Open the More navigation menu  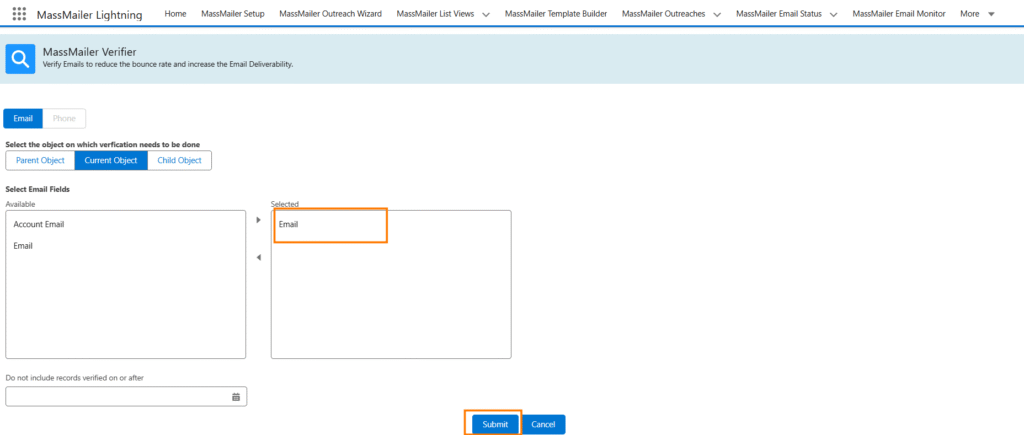coord(976,14)
